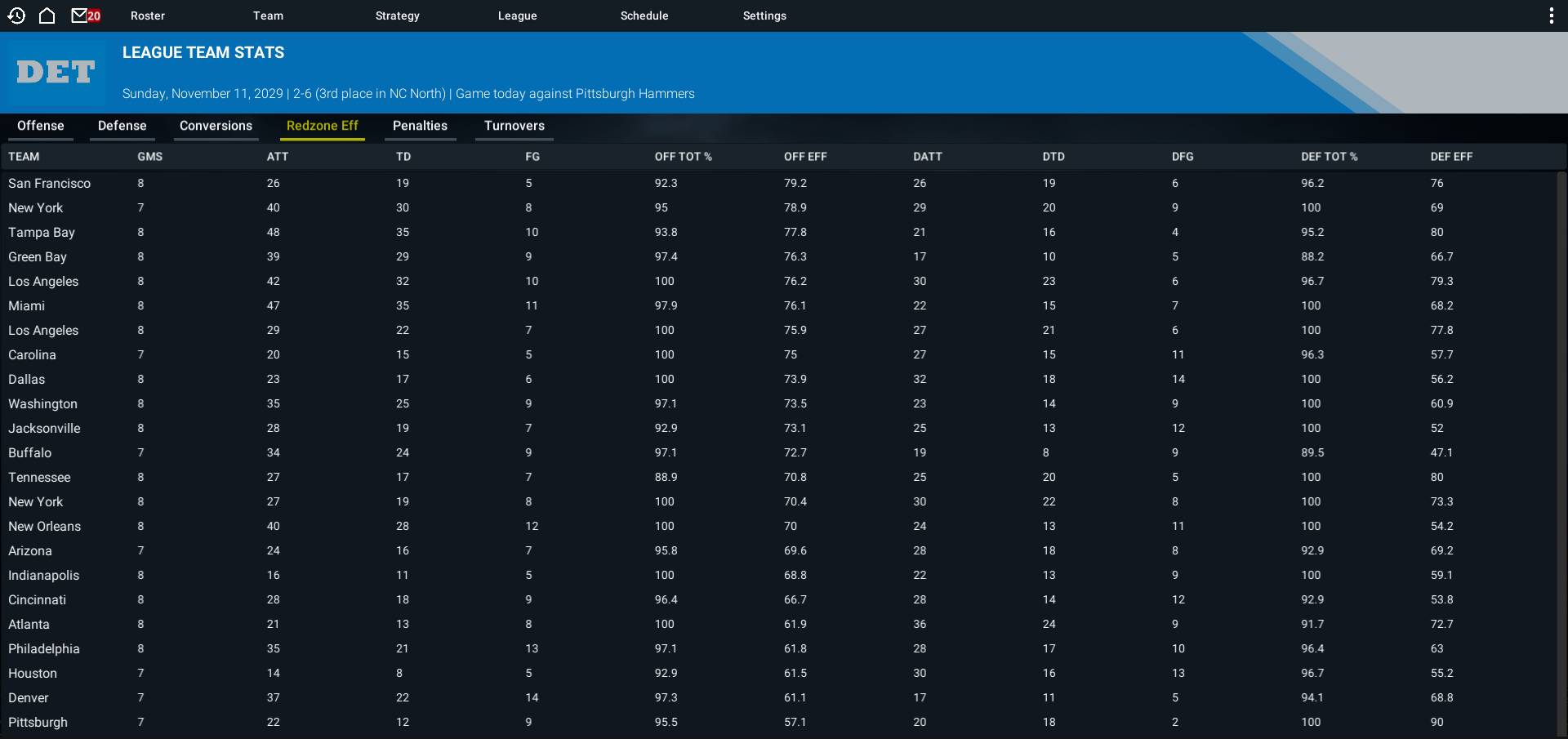Screen dimensions: 1568x739
Task: Open the mail inbox with 20 messages
Action: click(86, 16)
